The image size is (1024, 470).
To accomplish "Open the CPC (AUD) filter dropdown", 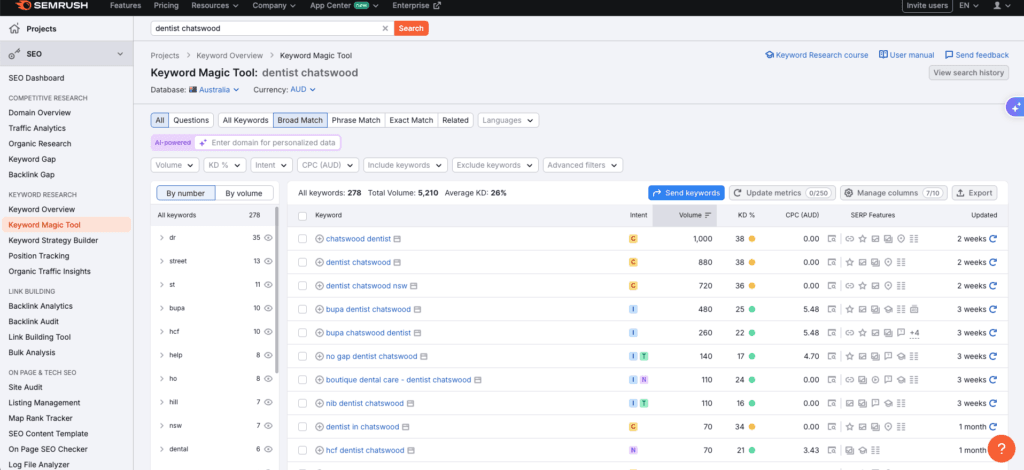I will coord(327,165).
